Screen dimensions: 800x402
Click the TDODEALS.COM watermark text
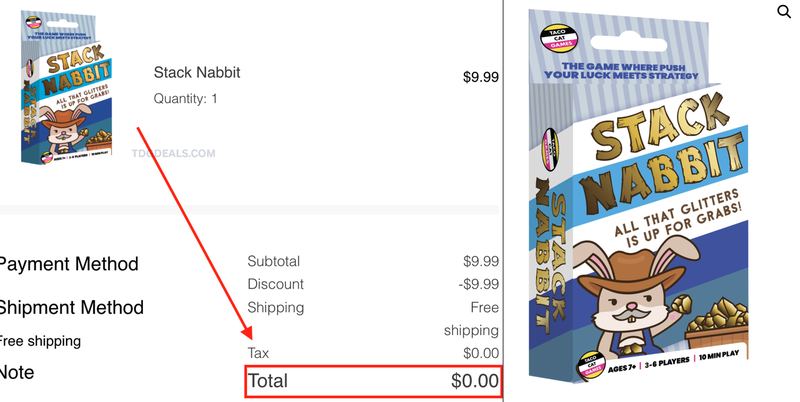pos(173,154)
